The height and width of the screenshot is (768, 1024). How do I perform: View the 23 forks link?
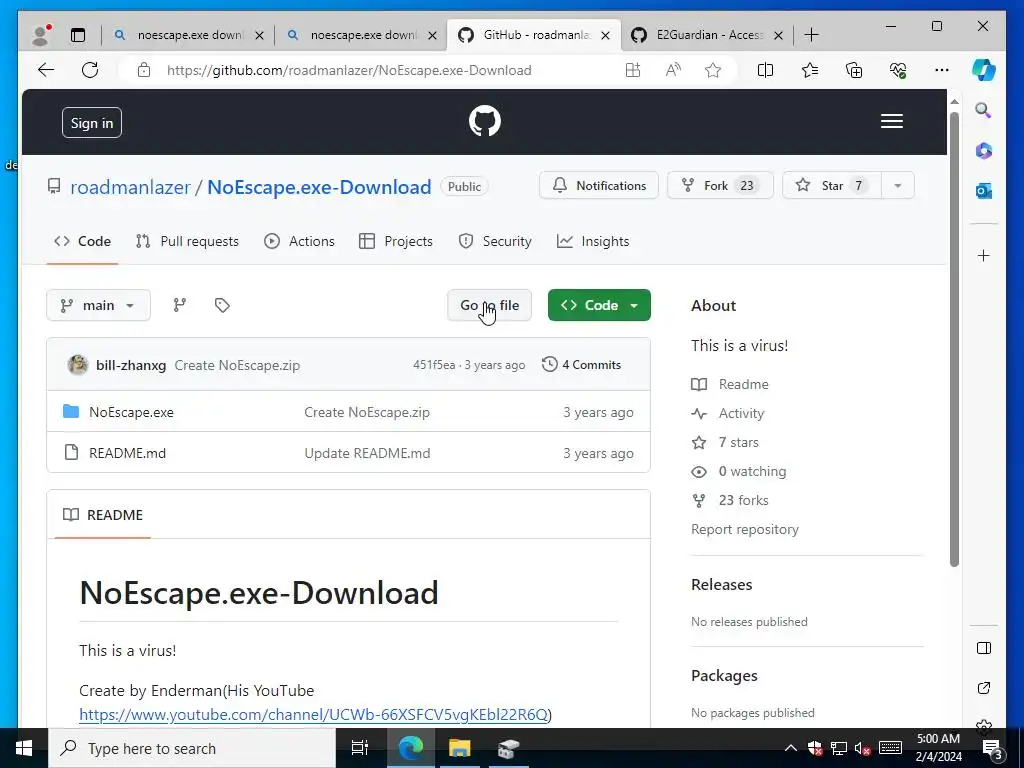[743, 500]
